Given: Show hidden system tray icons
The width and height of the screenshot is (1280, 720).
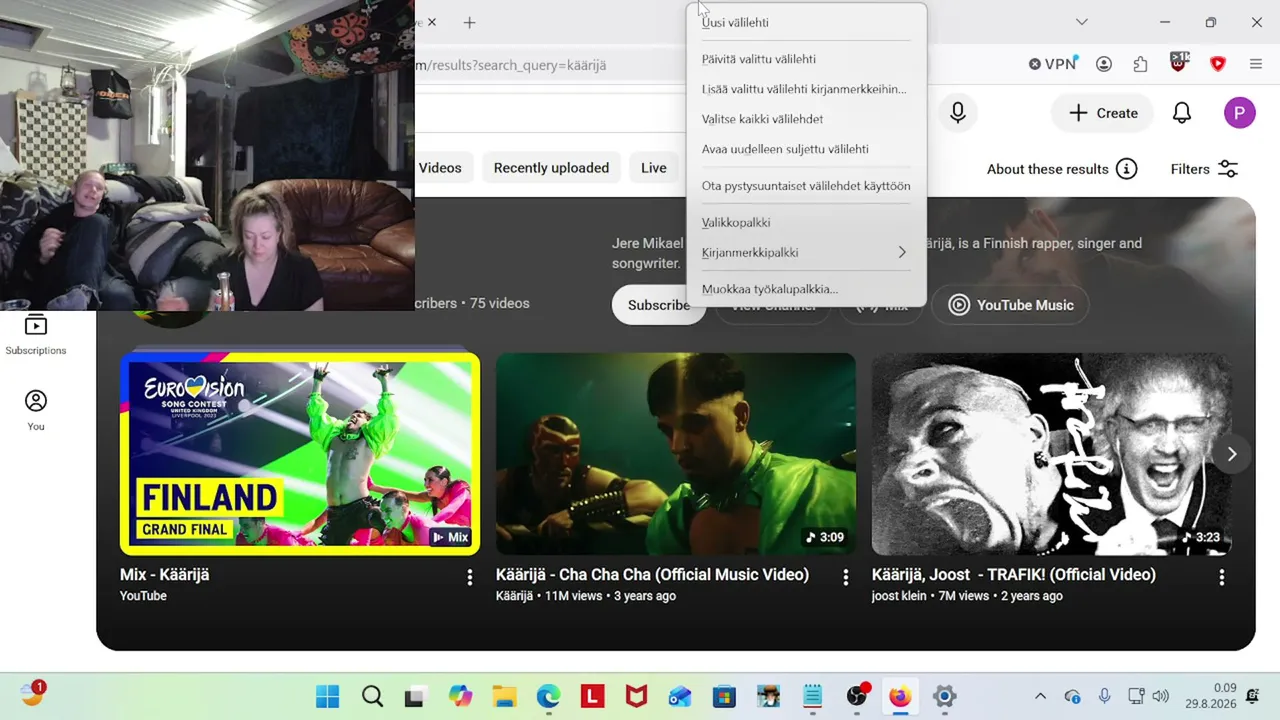Looking at the screenshot, I should [x=1040, y=696].
